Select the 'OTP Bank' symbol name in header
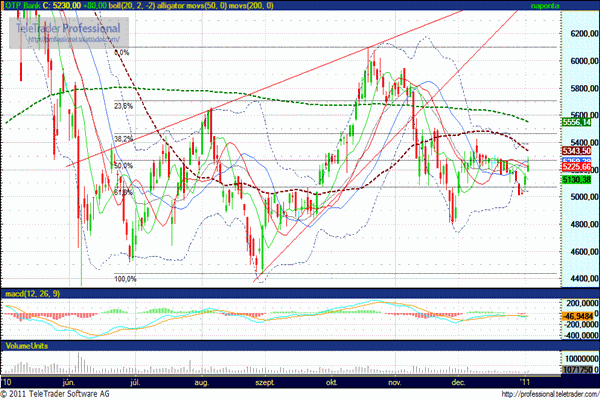 point(22,6)
